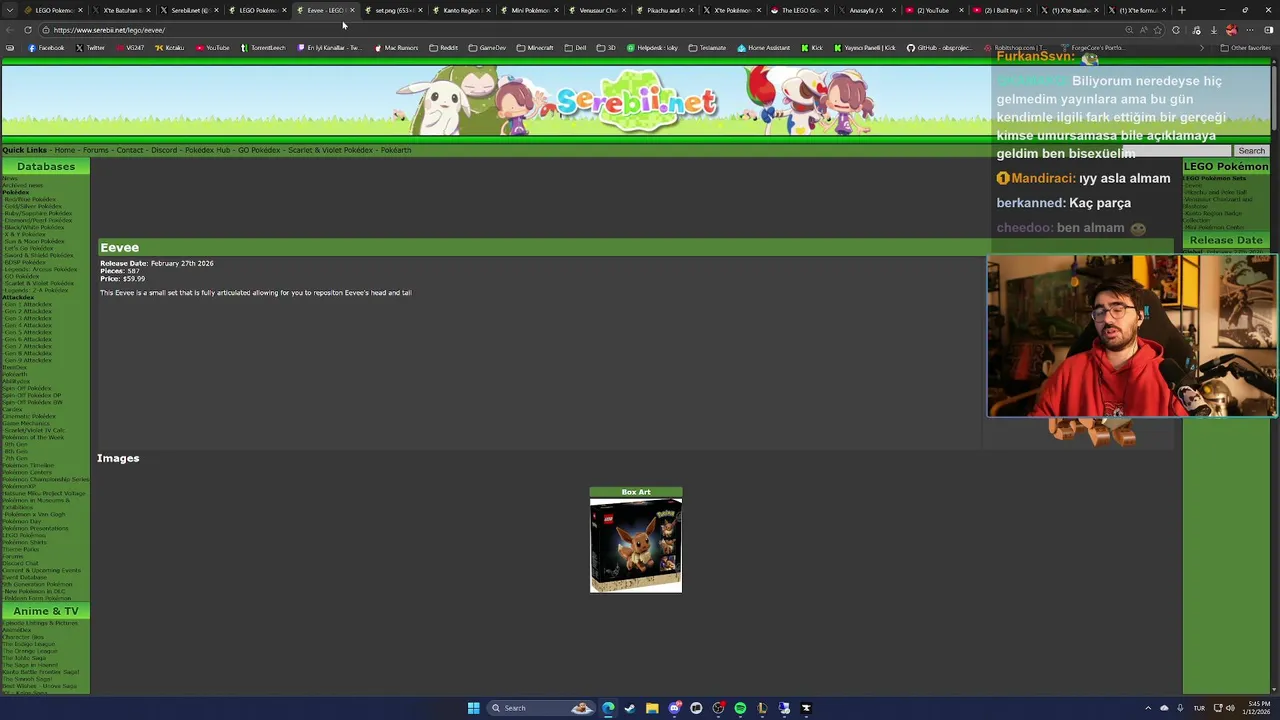Image resolution: width=1280 pixels, height=720 pixels.
Task: Open Microsoft Edge from the taskbar
Action: (608, 708)
